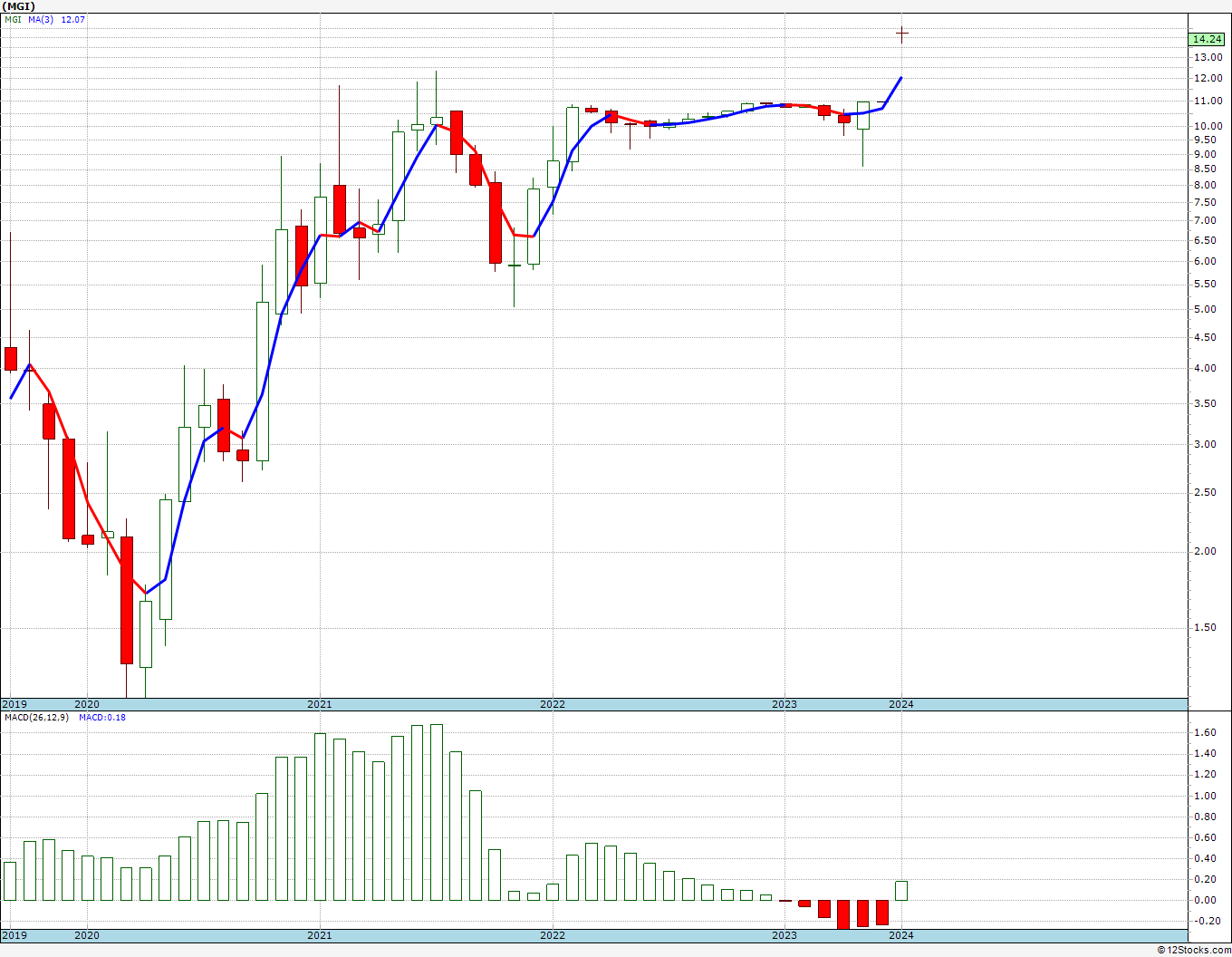
Task: Click the (MGI) chart title
Action: (19, 6)
